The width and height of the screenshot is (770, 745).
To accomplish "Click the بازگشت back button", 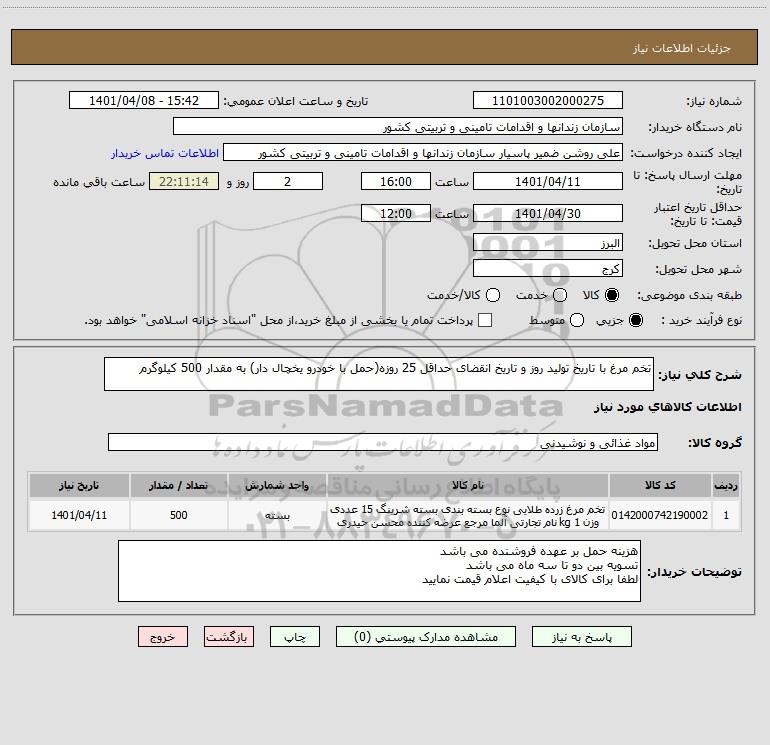I will pos(229,637).
